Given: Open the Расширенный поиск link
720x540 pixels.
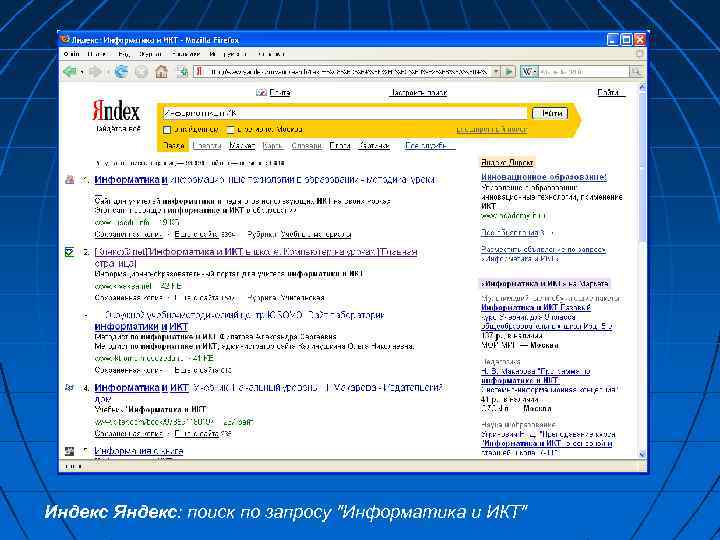Looking at the screenshot, I should [492, 129].
